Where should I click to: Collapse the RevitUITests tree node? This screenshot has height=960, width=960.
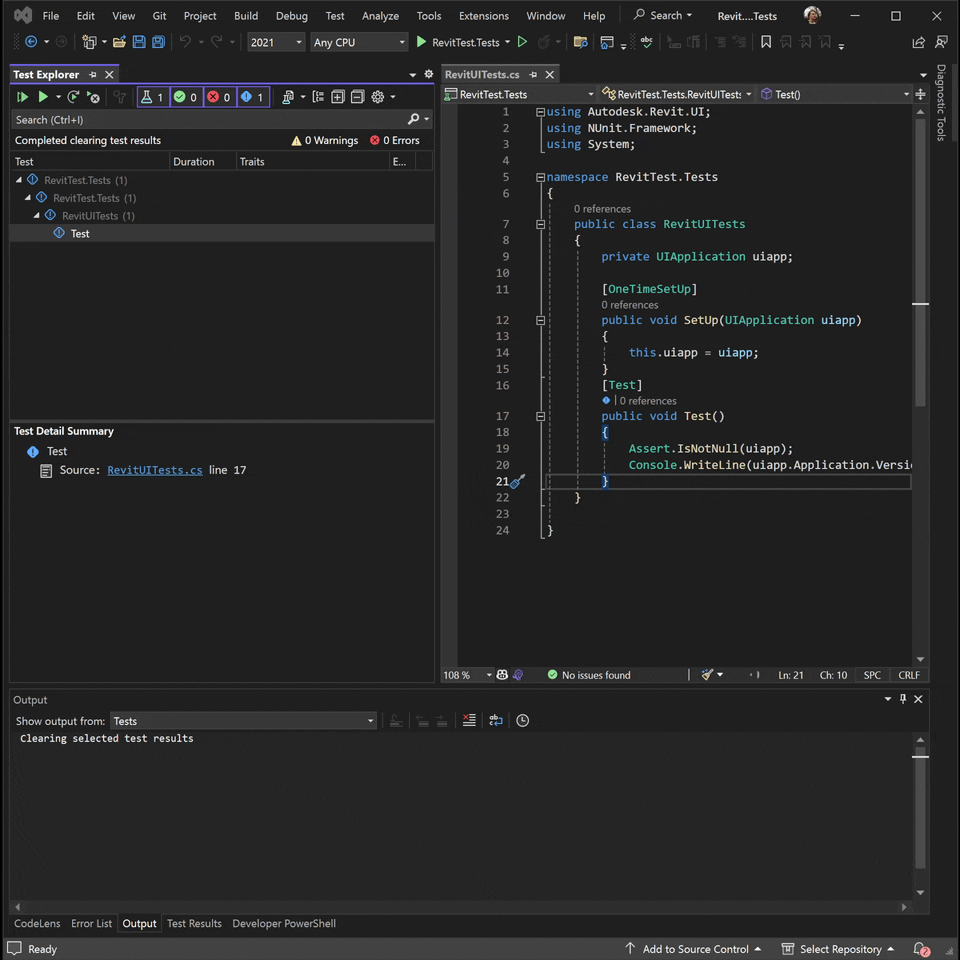(37, 216)
